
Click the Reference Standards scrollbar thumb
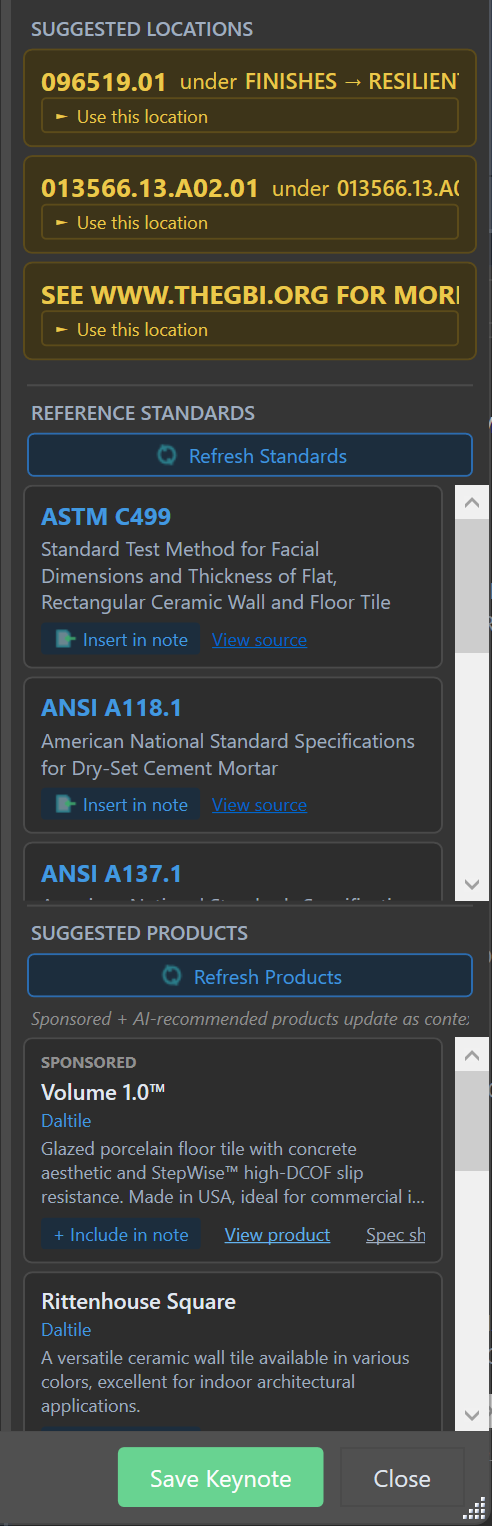(x=472, y=585)
